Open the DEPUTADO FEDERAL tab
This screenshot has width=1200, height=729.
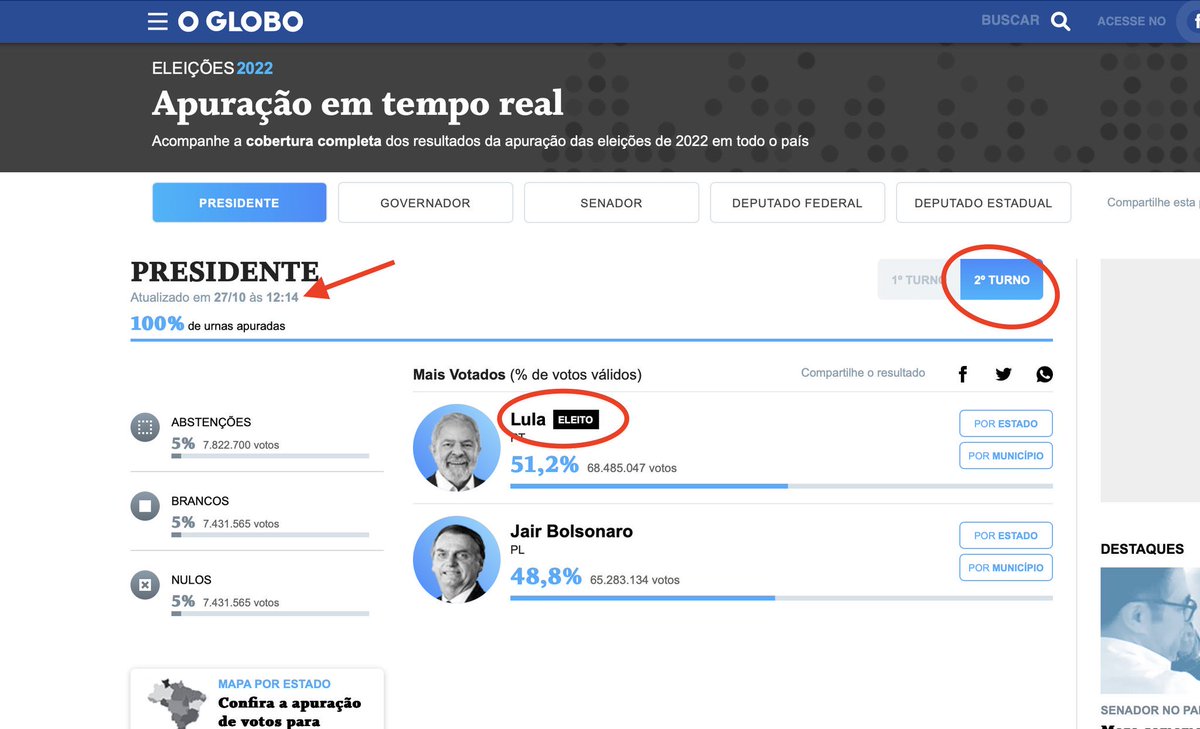tap(797, 202)
